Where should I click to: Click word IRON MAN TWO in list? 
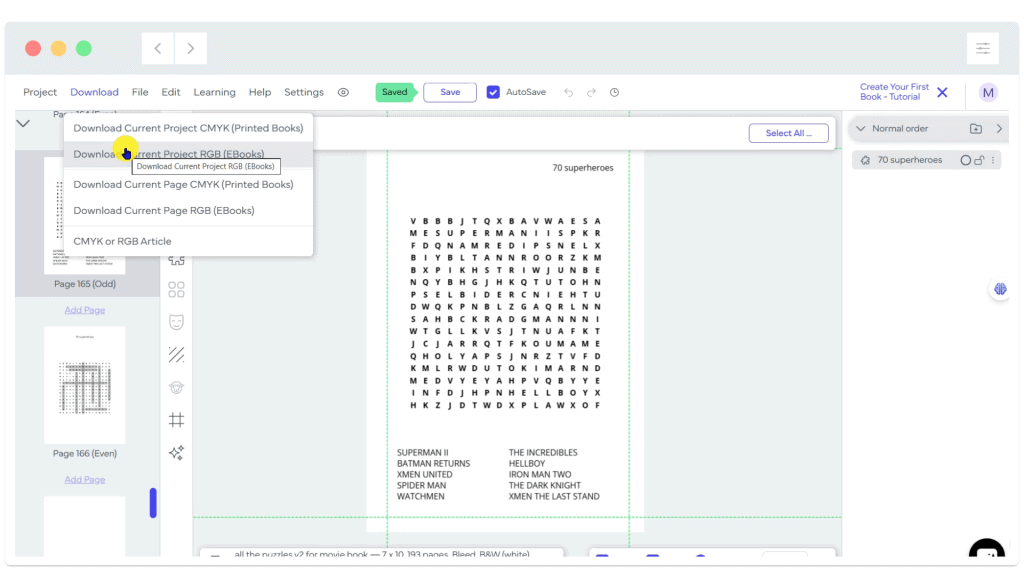click(x=539, y=475)
